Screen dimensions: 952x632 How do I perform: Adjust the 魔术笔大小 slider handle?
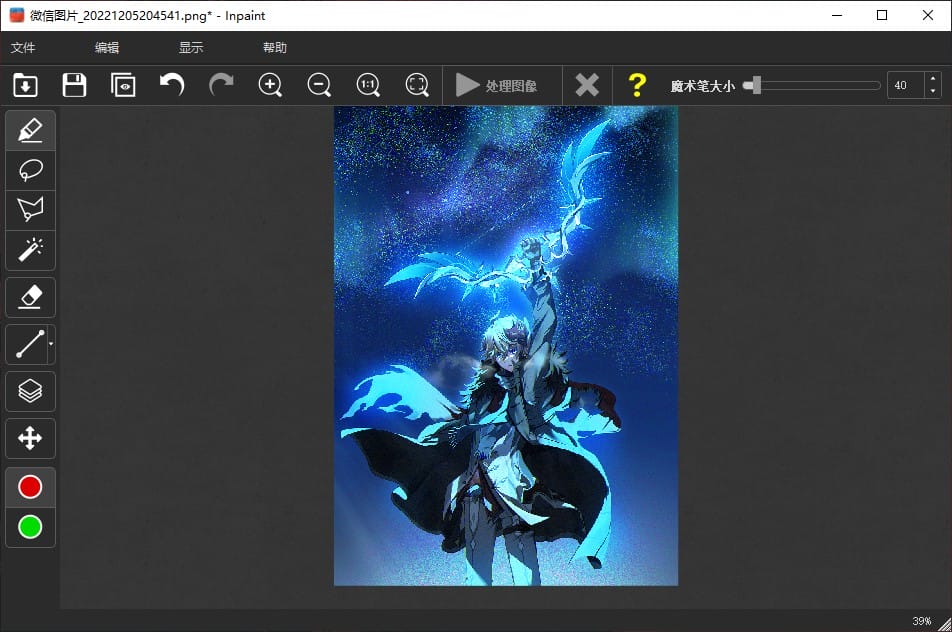point(755,85)
